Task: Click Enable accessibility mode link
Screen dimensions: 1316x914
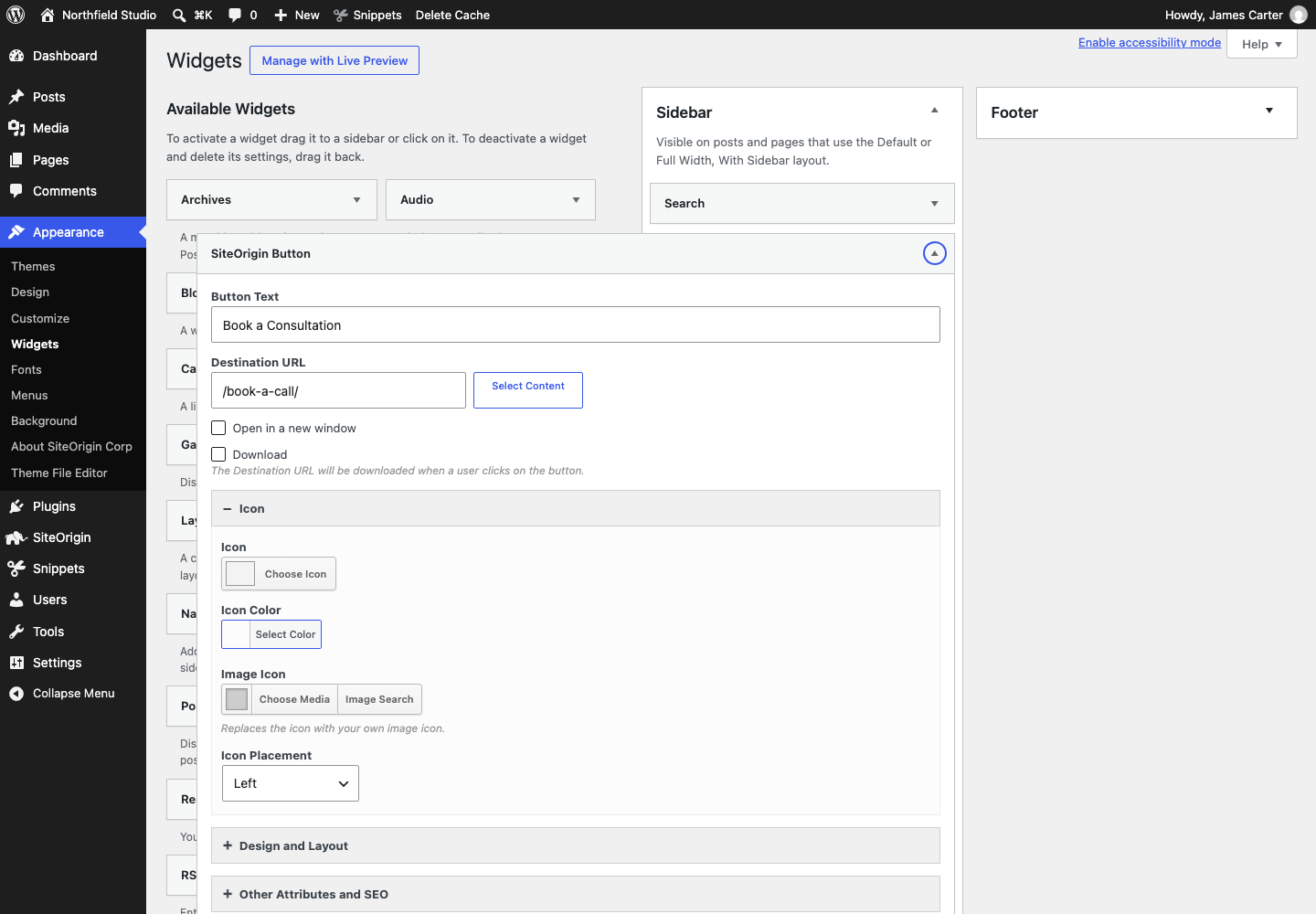Action: point(1150,42)
